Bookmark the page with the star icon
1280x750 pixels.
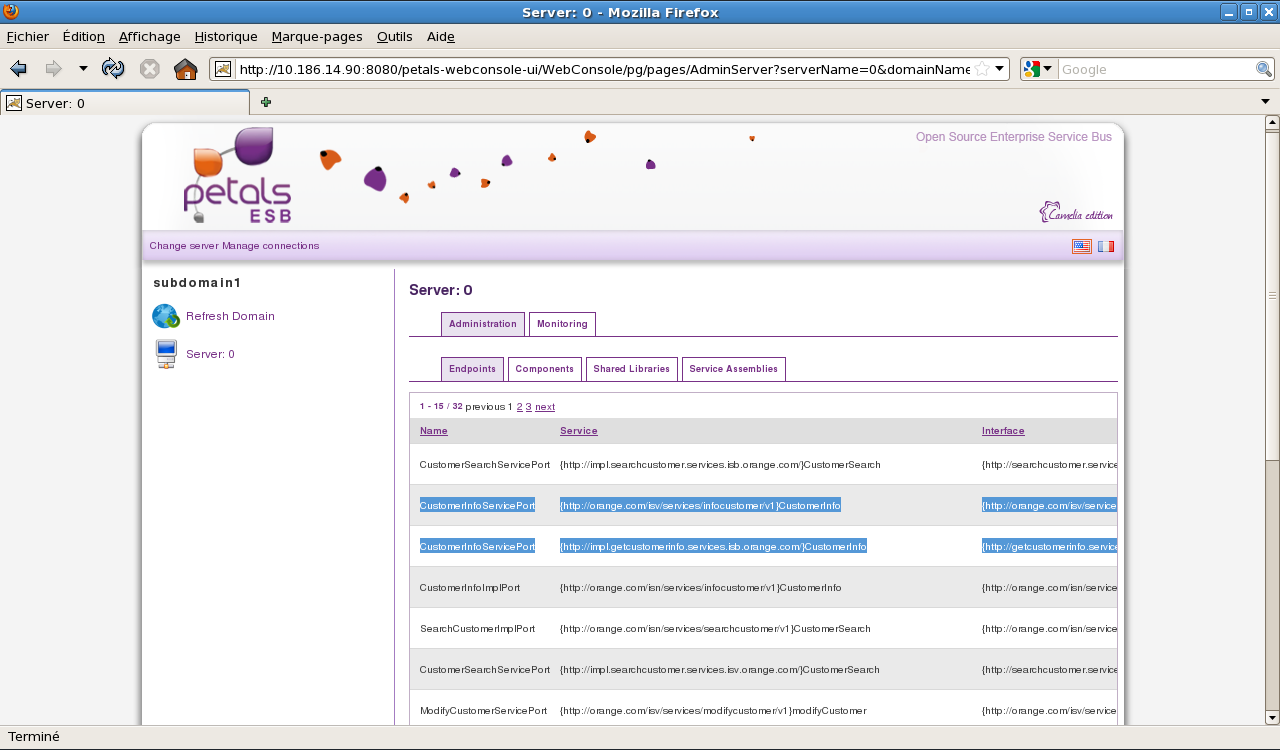(x=982, y=69)
